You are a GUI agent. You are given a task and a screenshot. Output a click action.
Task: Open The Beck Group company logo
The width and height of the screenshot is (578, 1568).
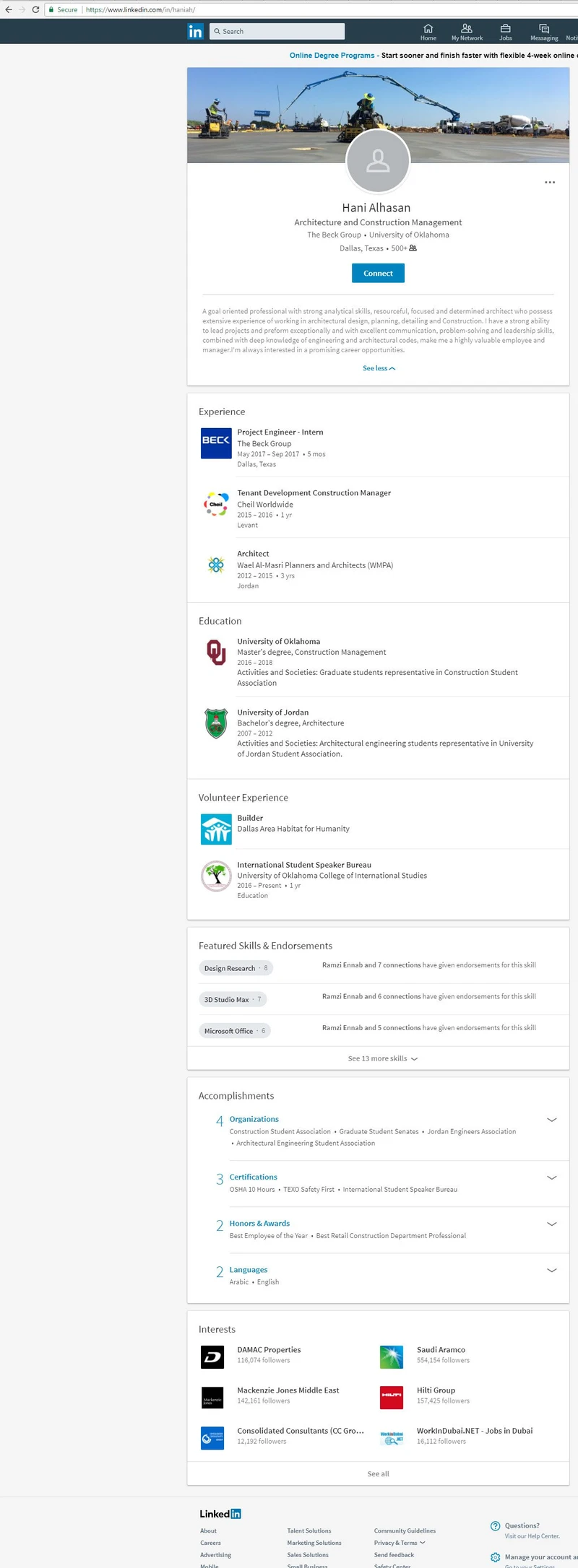coord(215,443)
